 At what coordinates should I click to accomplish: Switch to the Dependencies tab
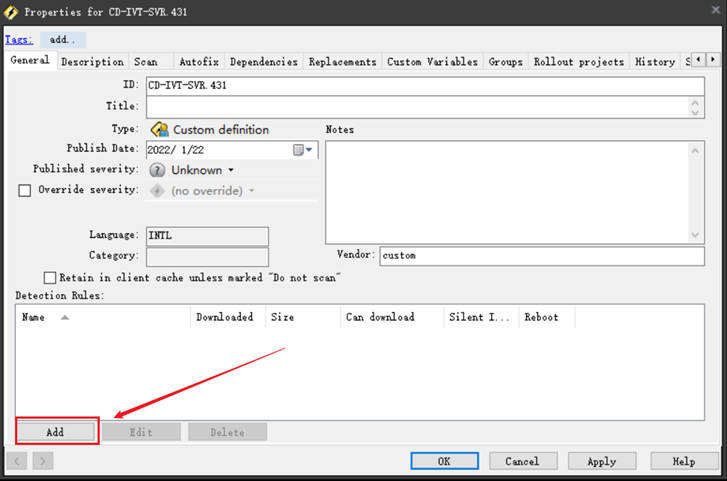point(263,62)
